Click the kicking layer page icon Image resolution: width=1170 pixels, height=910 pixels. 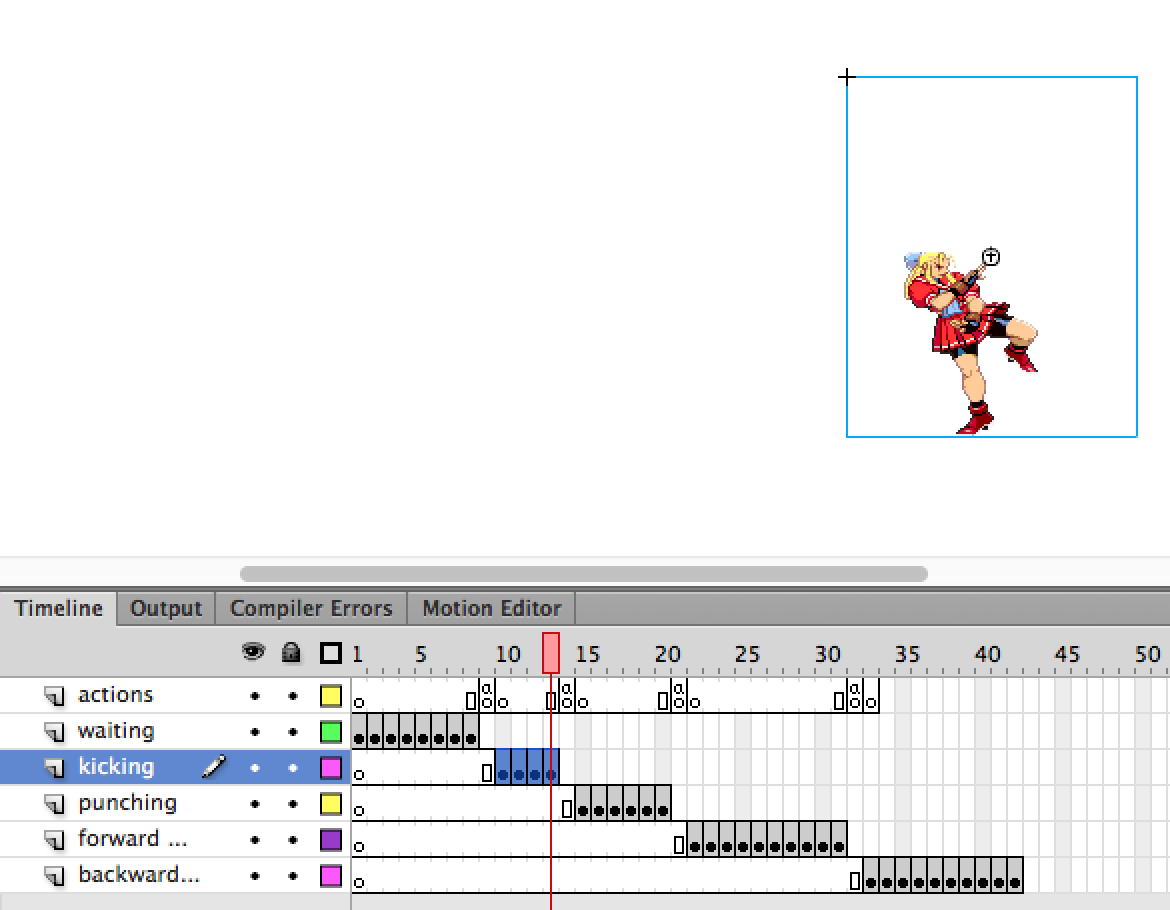click(54, 768)
